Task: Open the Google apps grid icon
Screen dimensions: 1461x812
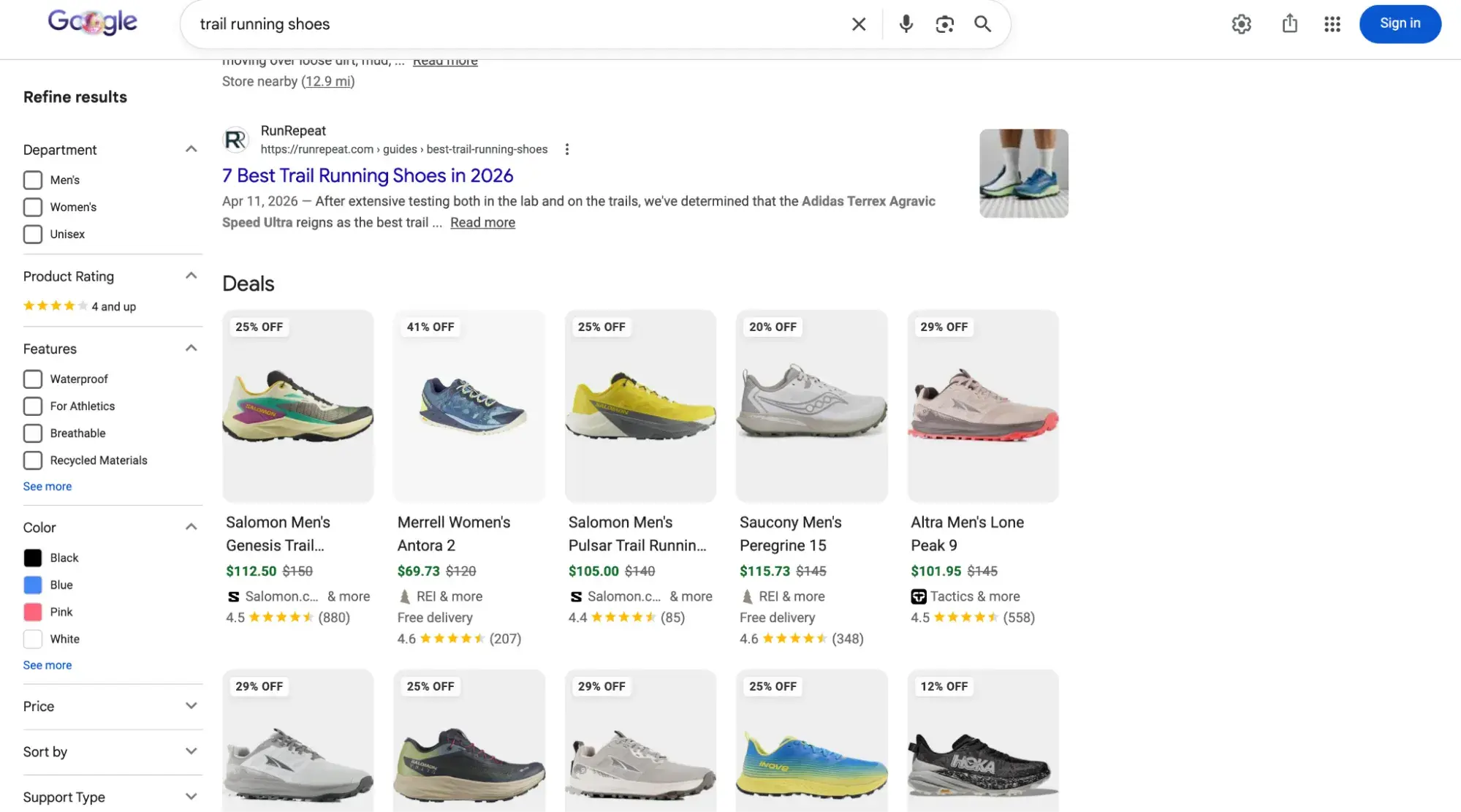Action: coord(1332,24)
